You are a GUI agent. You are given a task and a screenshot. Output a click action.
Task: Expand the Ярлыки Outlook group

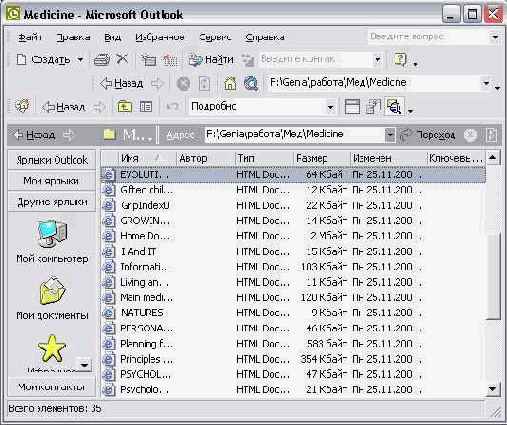(x=52, y=160)
